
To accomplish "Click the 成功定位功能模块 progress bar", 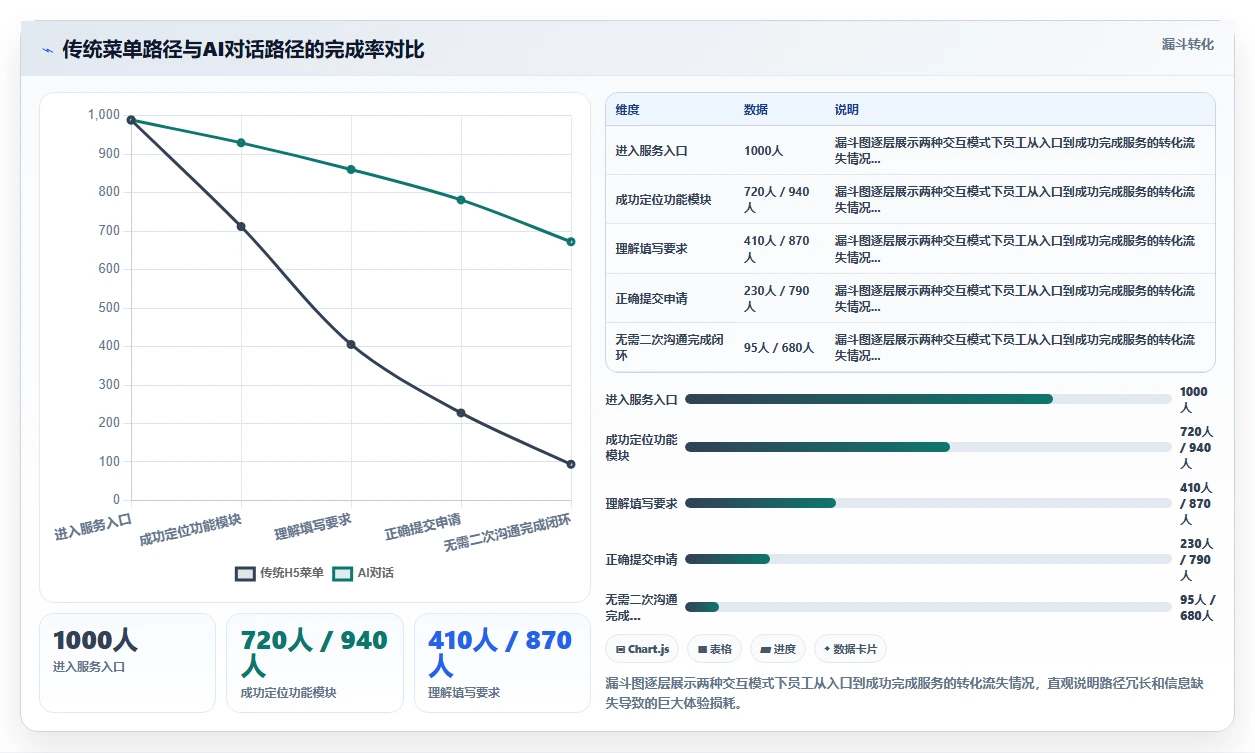I will [x=928, y=447].
